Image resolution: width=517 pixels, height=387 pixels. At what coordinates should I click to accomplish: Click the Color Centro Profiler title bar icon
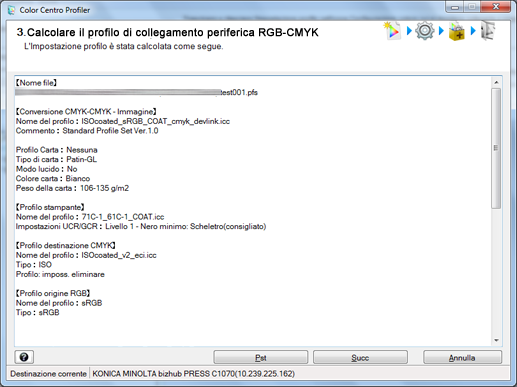[11, 10]
